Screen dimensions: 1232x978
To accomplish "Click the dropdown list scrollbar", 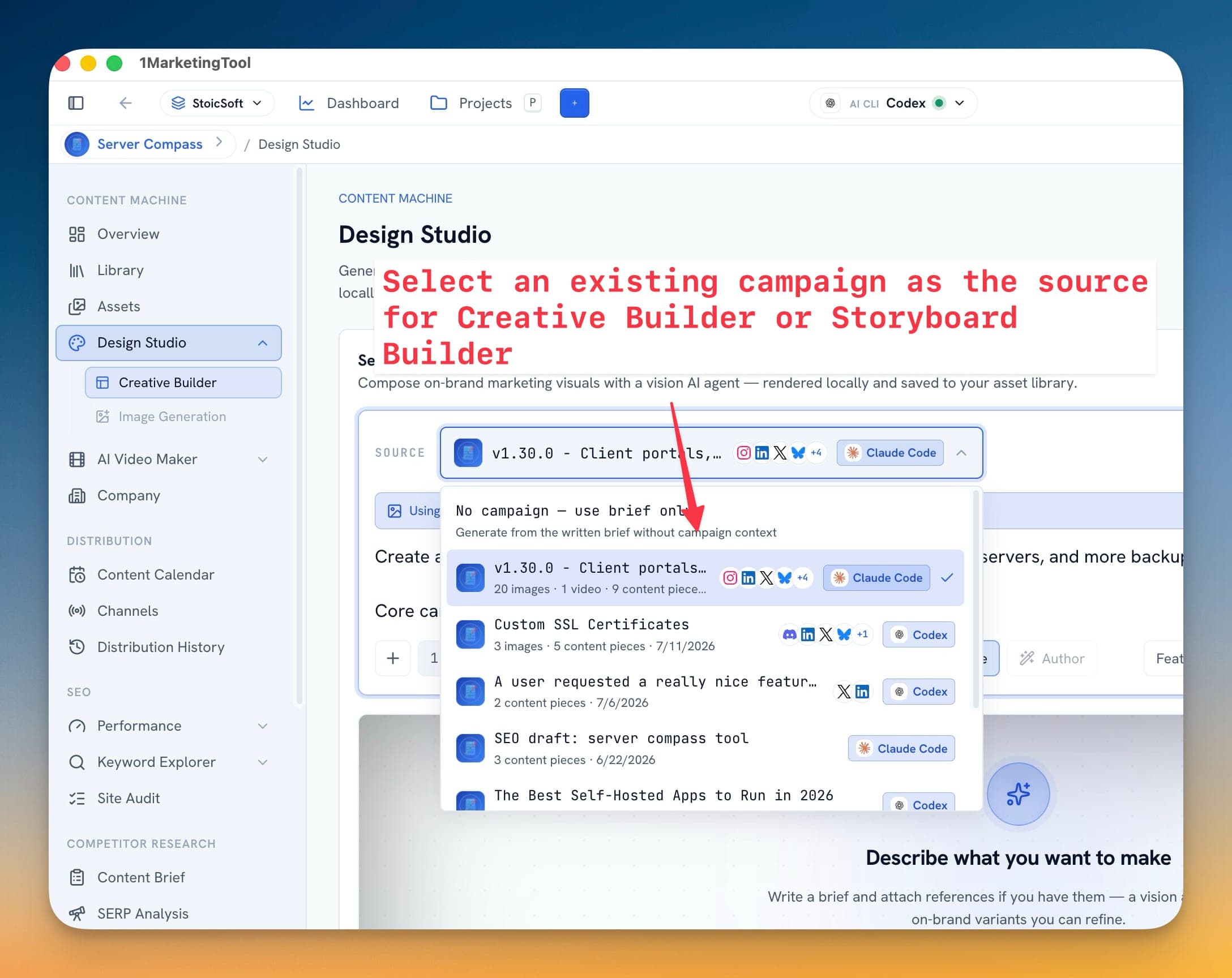I will [976, 600].
